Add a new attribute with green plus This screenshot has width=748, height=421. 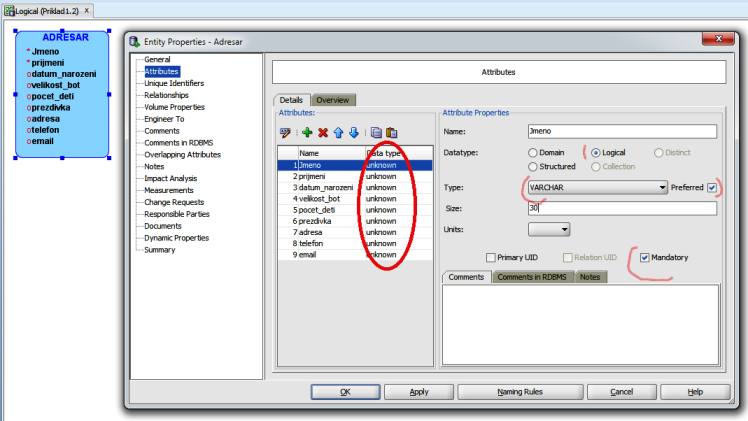click(x=307, y=132)
